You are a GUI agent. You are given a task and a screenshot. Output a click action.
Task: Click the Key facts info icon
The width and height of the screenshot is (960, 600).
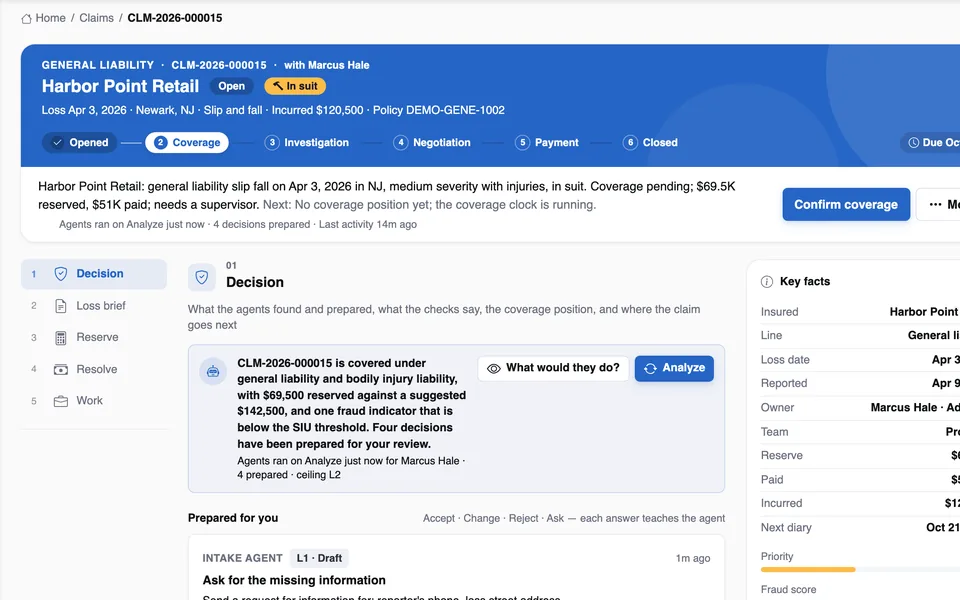tap(767, 282)
